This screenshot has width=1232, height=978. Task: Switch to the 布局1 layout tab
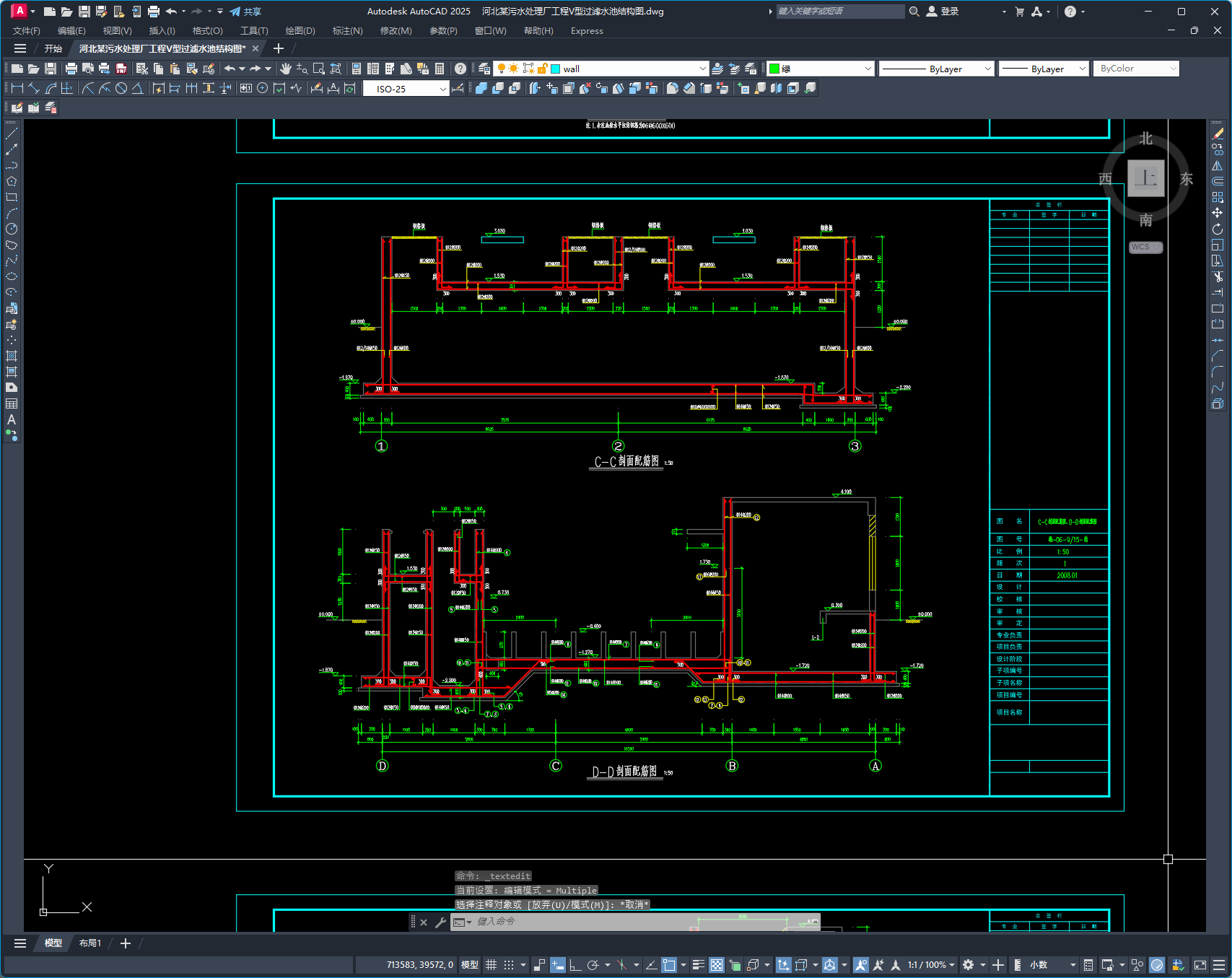[x=90, y=943]
